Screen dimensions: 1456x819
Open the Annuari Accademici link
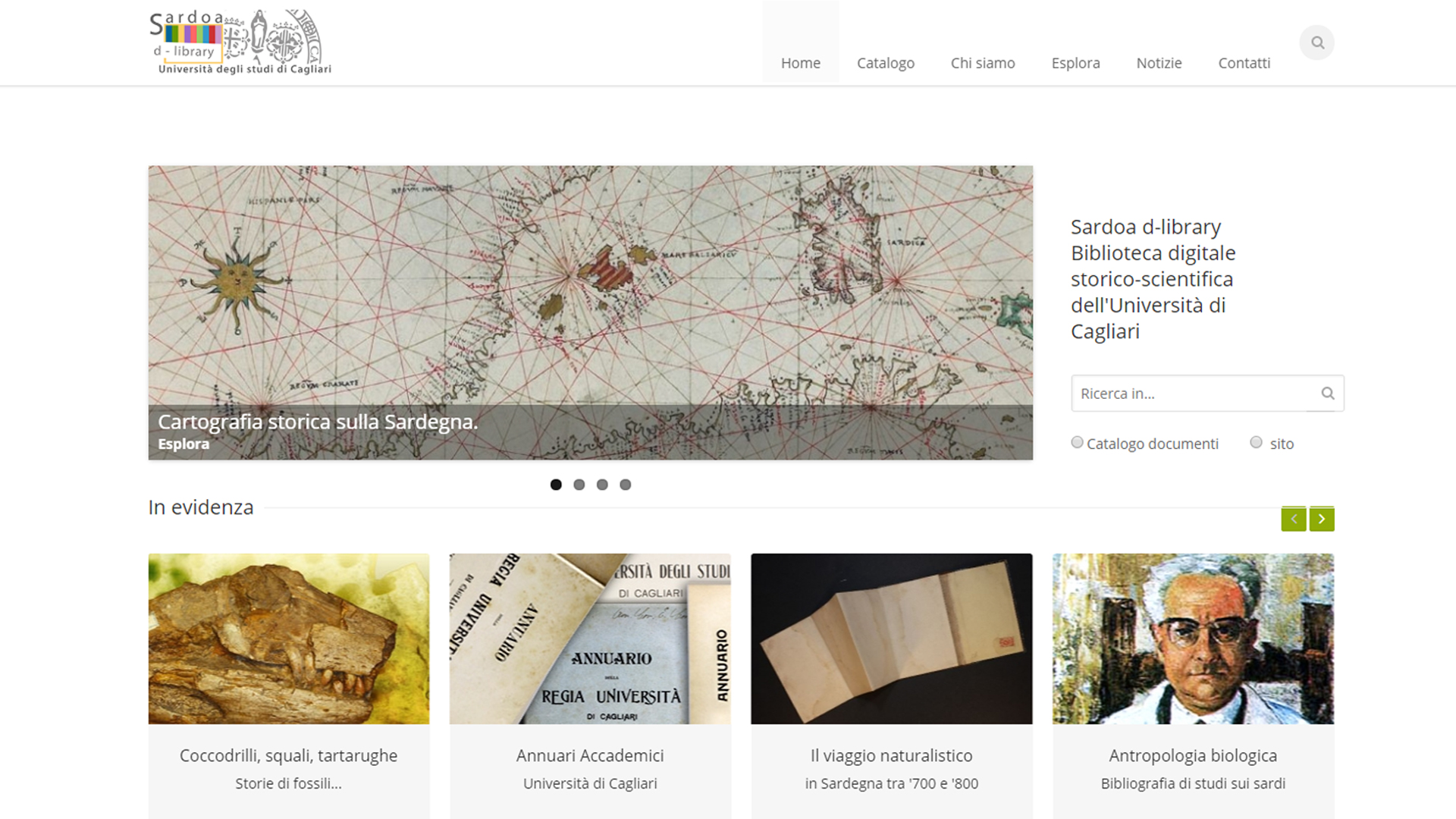click(590, 755)
